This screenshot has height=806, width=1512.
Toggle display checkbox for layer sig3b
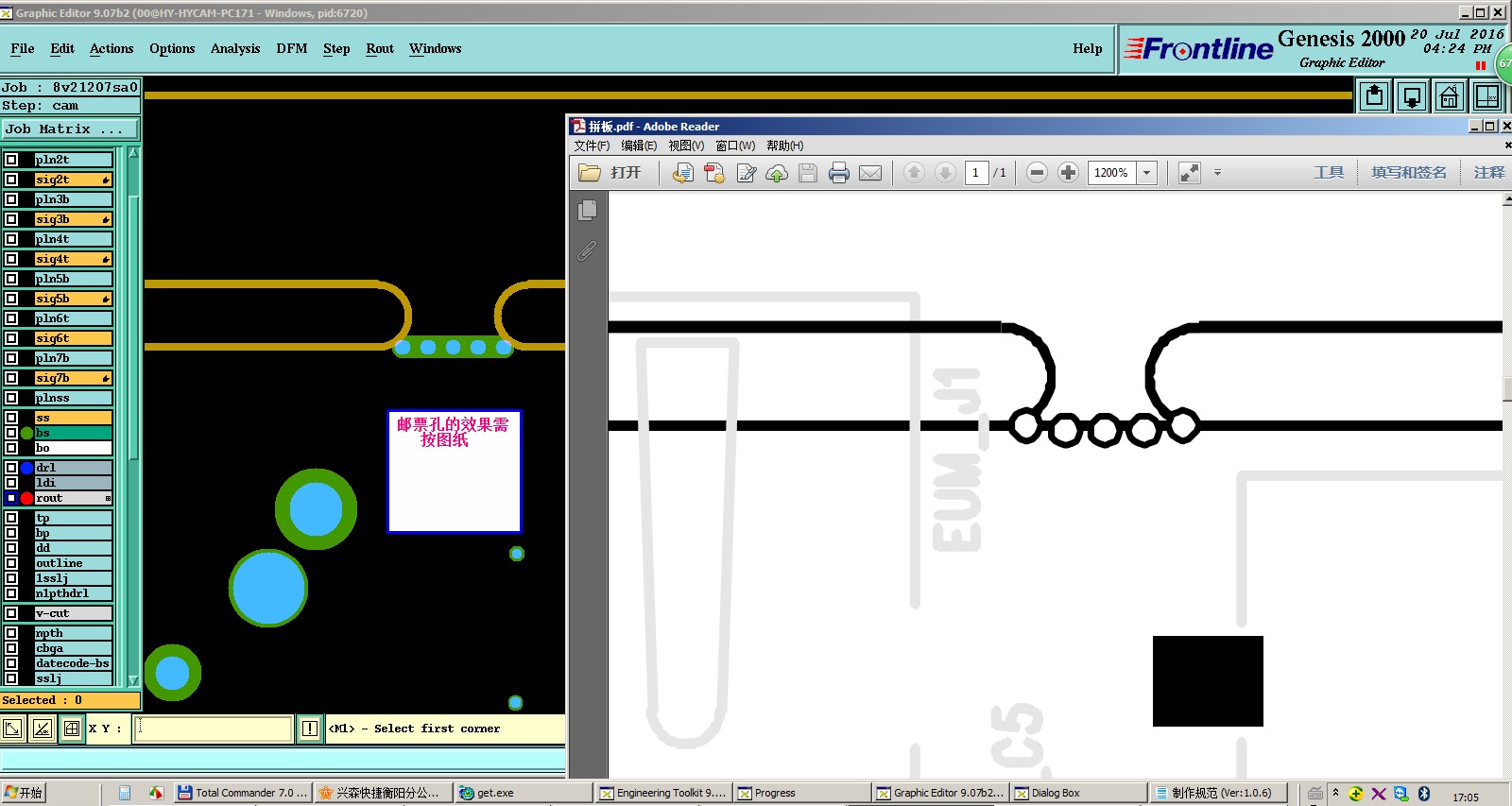point(11,219)
